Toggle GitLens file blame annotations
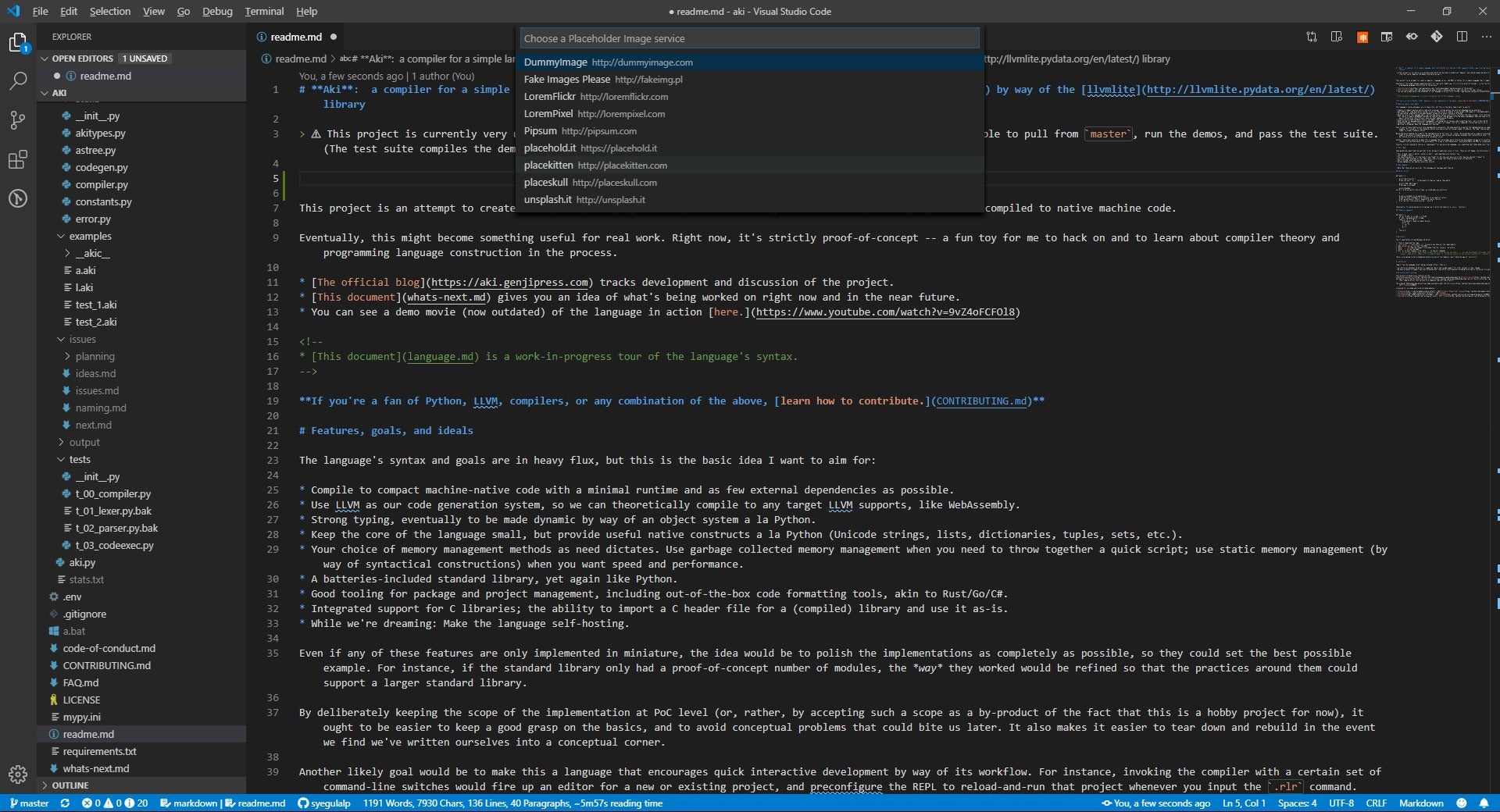The width and height of the screenshot is (1500, 812). coord(1412,37)
